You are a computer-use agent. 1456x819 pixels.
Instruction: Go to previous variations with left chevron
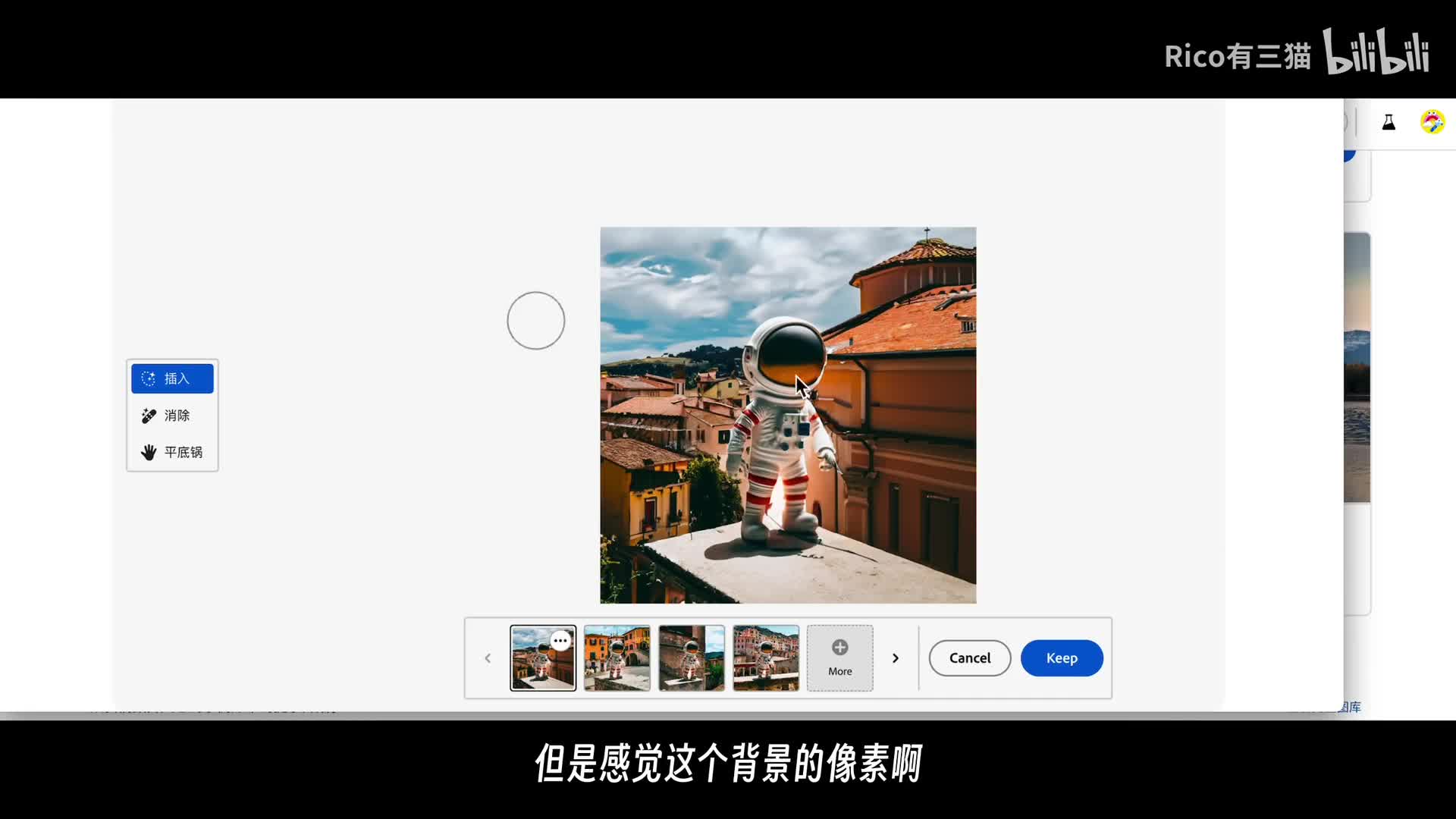(488, 658)
